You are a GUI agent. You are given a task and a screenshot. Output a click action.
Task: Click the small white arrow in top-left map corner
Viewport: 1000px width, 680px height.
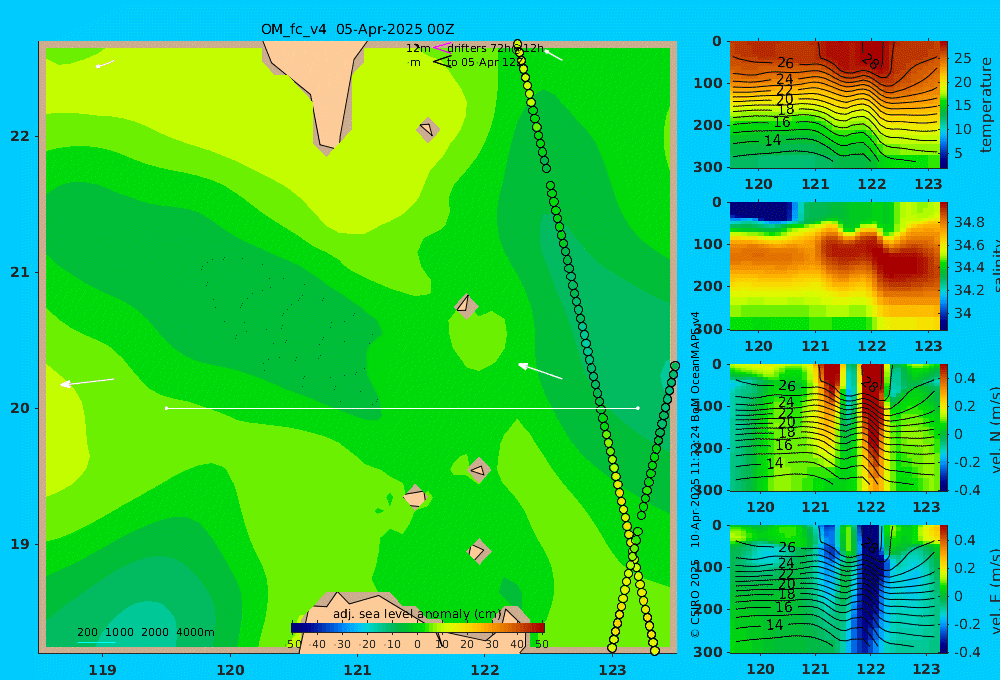pos(105,64)
